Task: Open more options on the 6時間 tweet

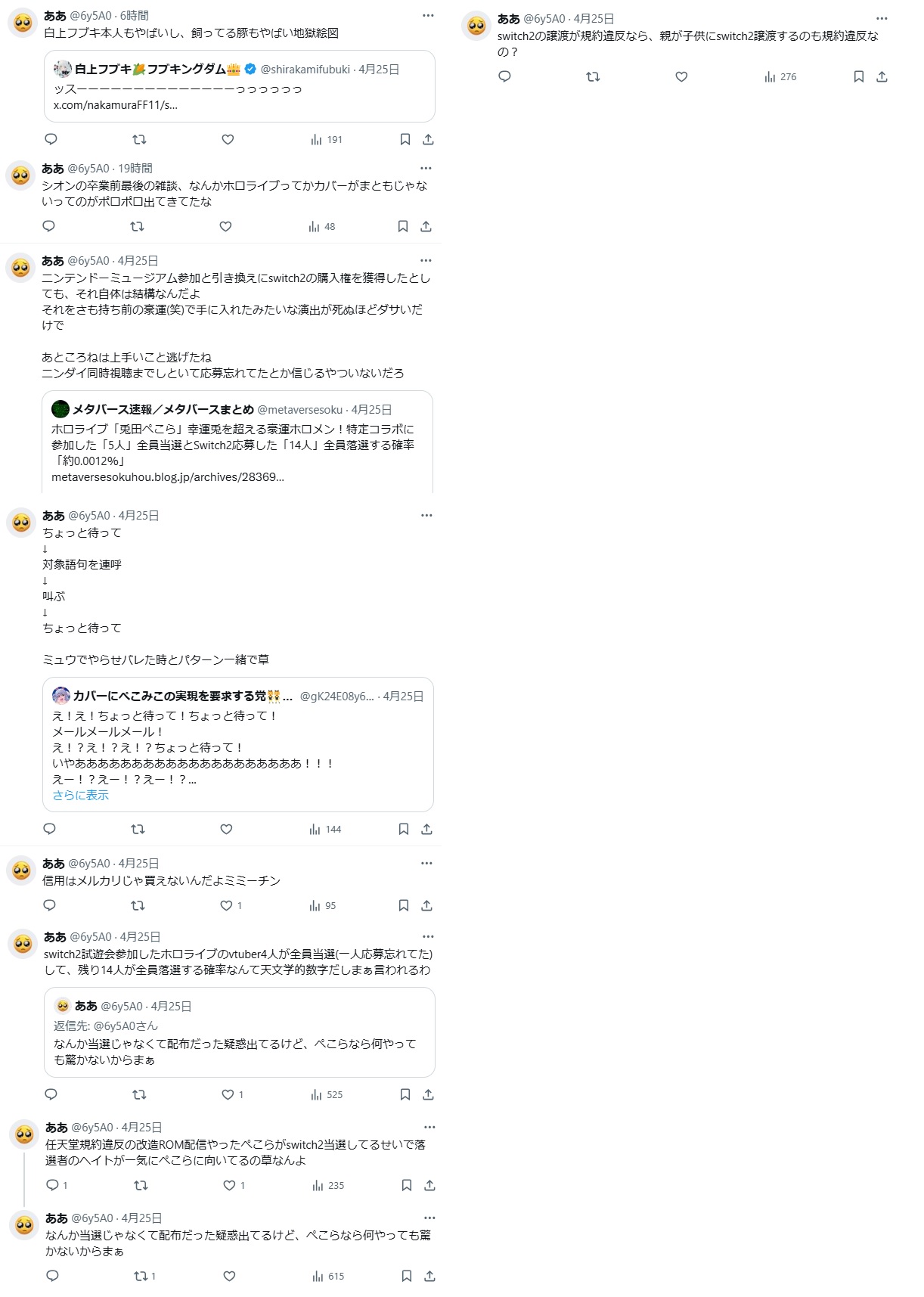Action: coord(428,15)
